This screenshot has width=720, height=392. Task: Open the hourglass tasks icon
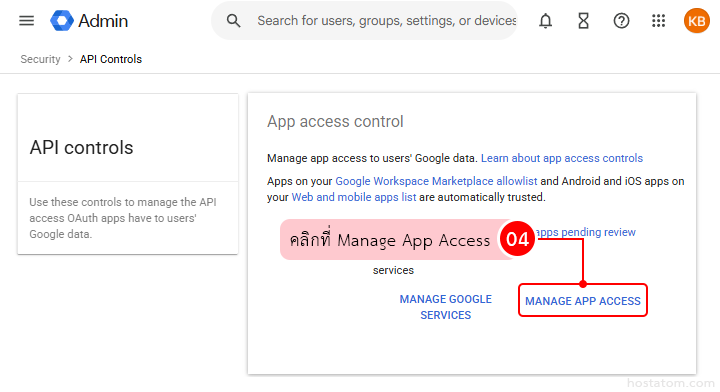tap(583, 21)
